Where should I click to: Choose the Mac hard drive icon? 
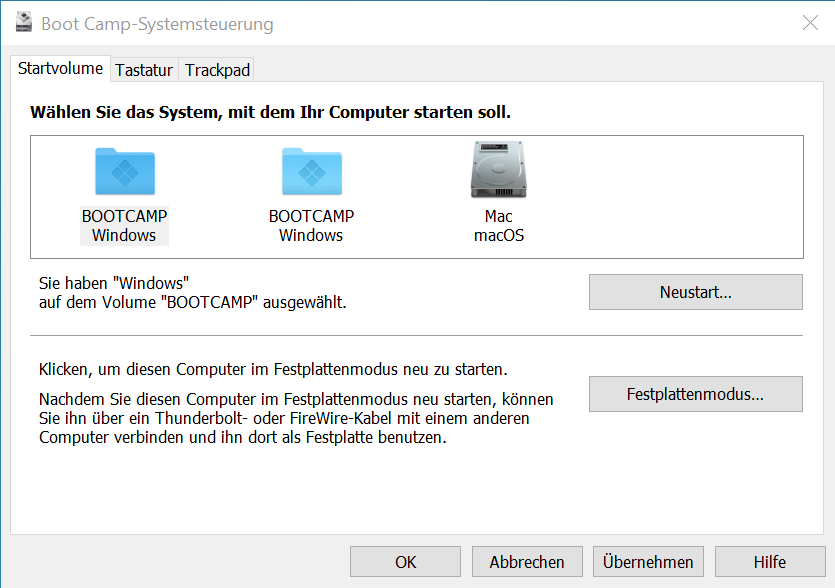498,169
